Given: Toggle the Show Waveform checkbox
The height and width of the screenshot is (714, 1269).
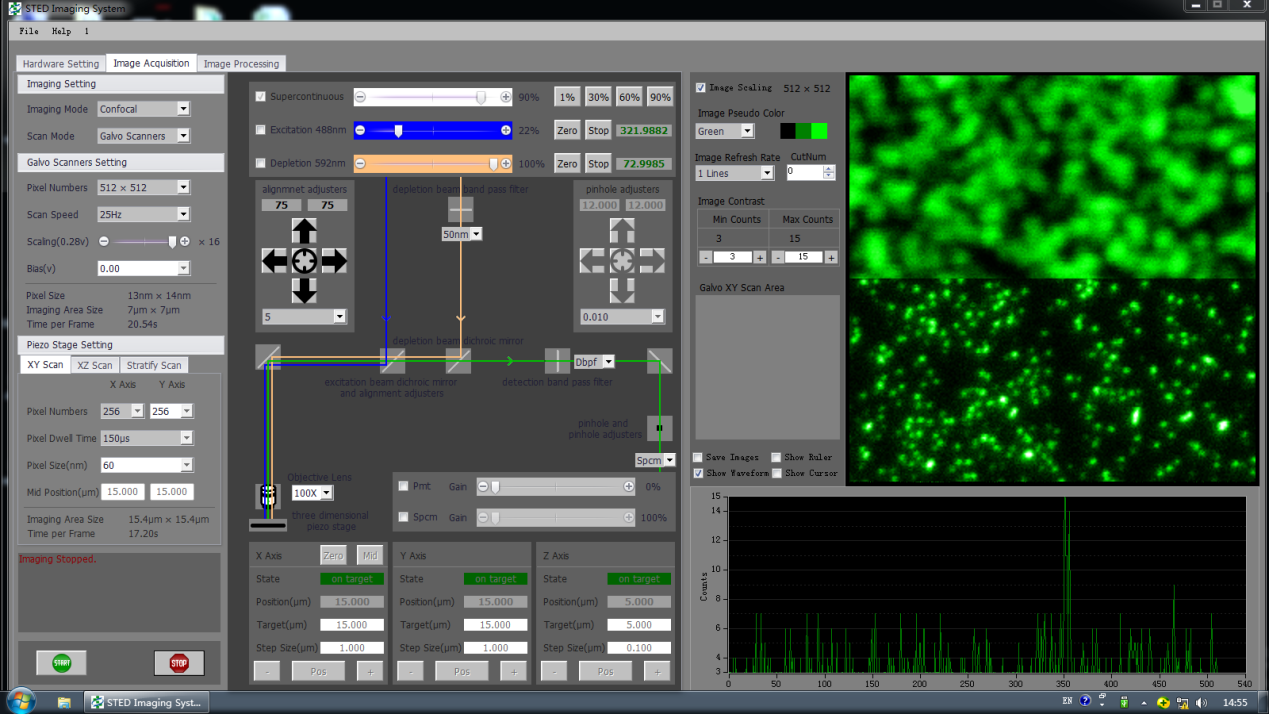Looking at the screenshot, I should [698, 473].
